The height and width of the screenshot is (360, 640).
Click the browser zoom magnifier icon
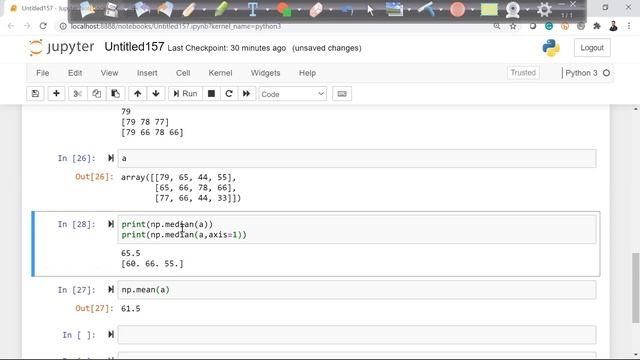tap(497, 26)
